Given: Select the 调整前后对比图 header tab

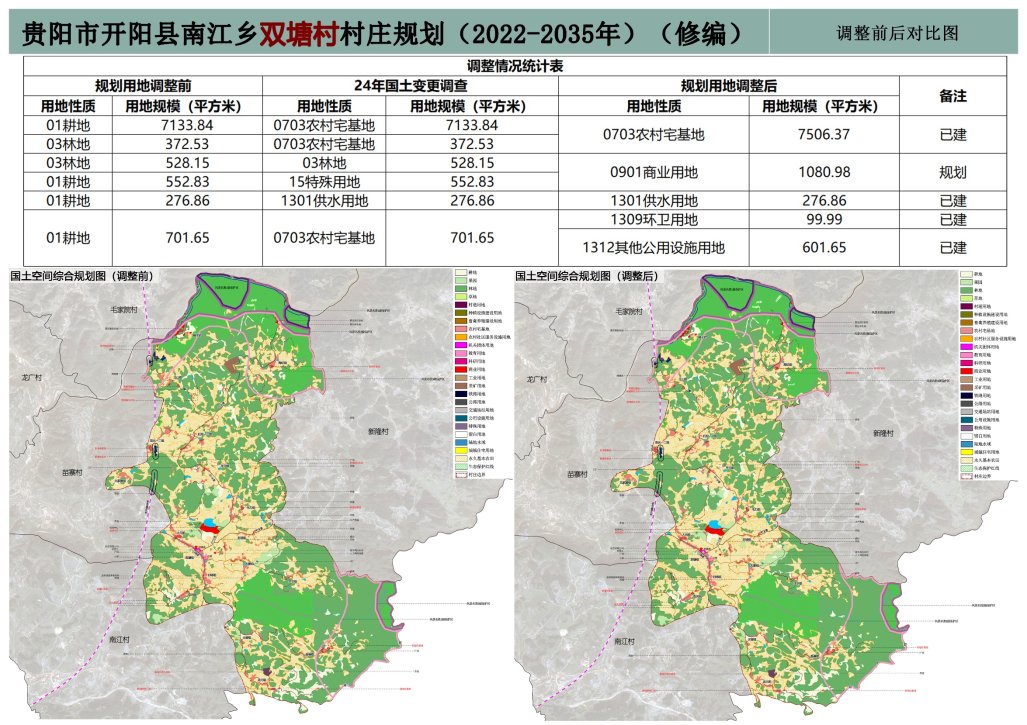Looking at the screenshot, I should (x=897, y=33).
